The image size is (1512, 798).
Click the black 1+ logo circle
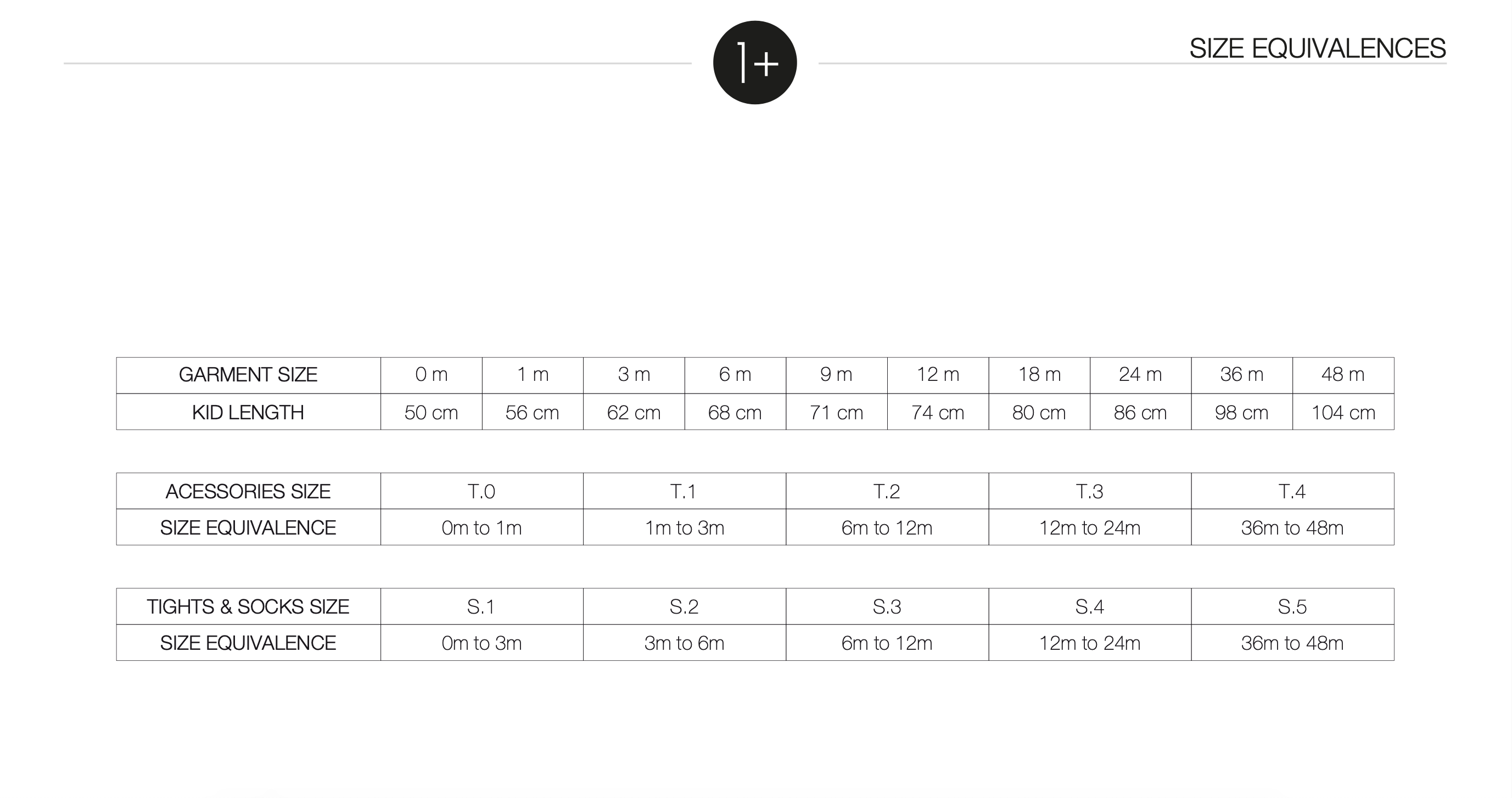point(755,63)
